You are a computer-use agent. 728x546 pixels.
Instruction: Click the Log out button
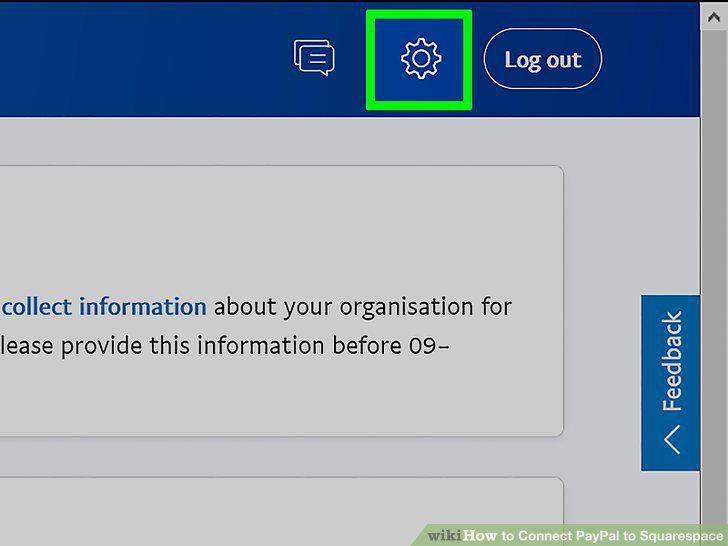click(x=543, y=58)
